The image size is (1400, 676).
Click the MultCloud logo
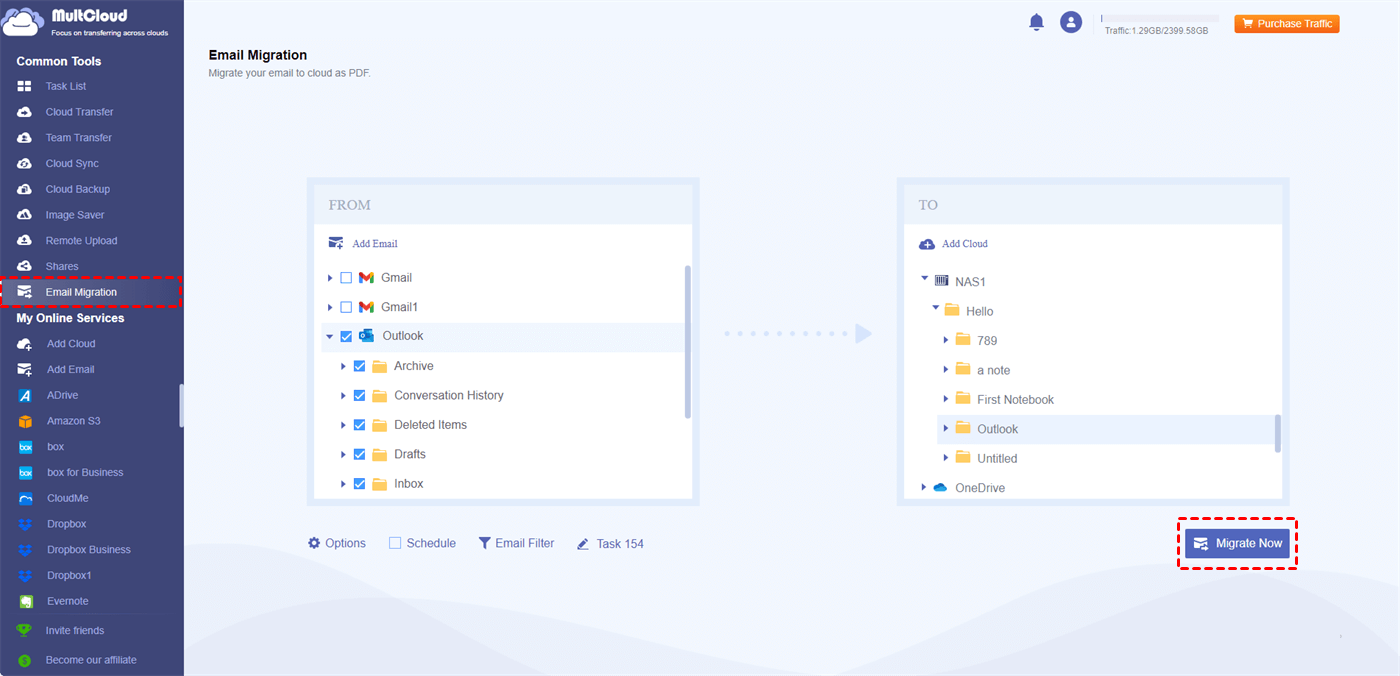pyautogui.click(x=85, y=21)
